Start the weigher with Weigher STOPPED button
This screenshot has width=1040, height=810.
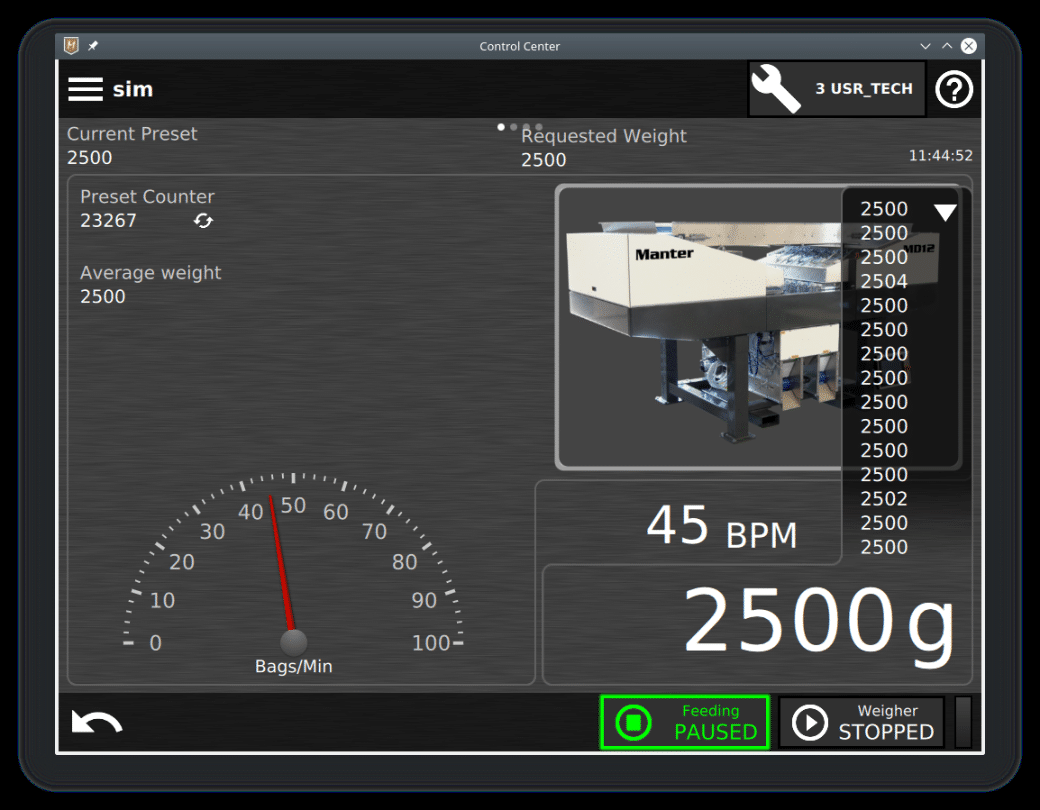pyautogui.click(x=862, y=722)
